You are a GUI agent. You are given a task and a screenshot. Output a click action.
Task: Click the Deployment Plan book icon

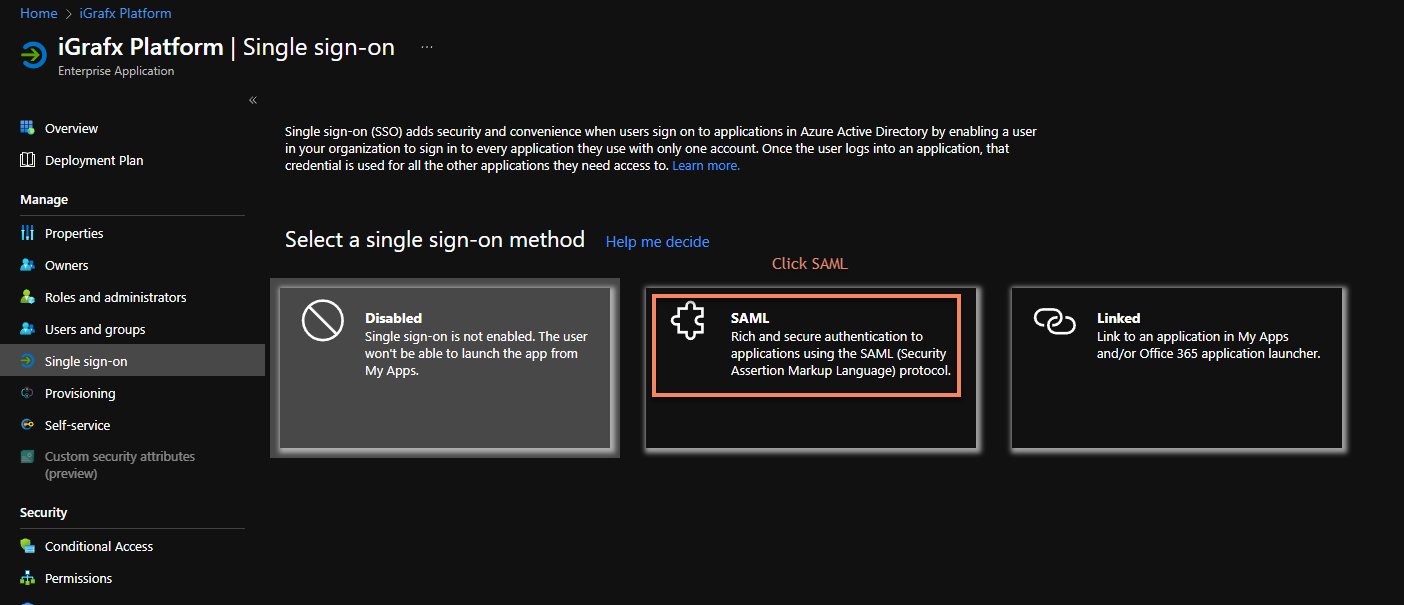[28, 160]
